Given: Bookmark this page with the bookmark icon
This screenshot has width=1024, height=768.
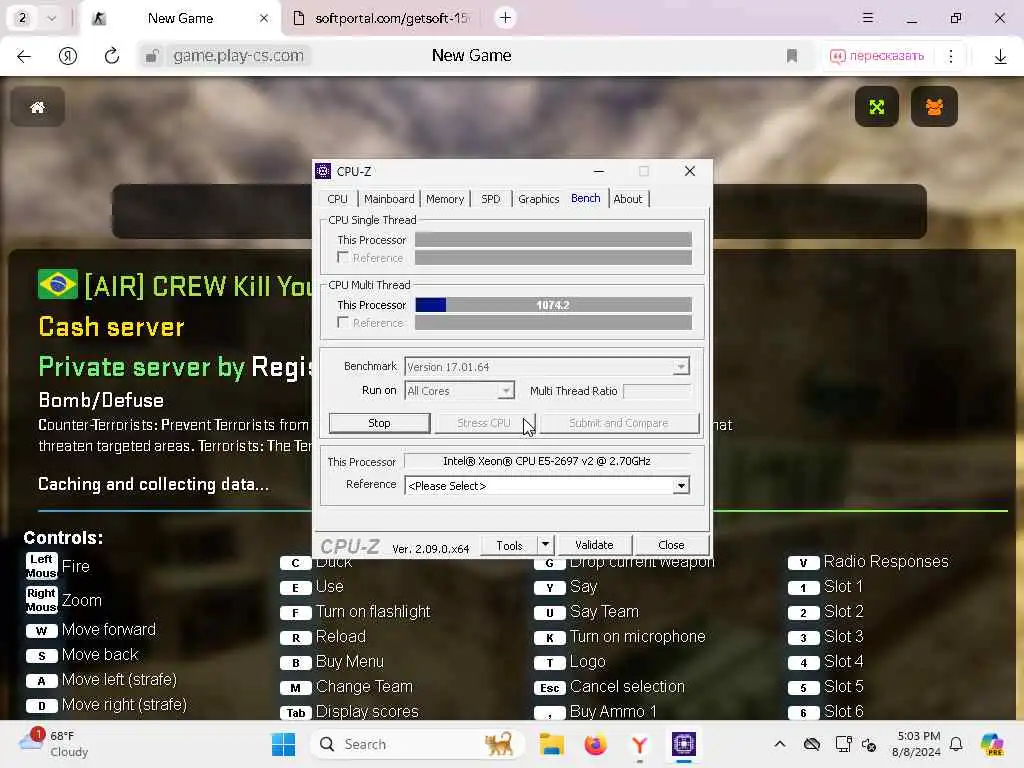Looking at the screenshot, I should [792, 56].
